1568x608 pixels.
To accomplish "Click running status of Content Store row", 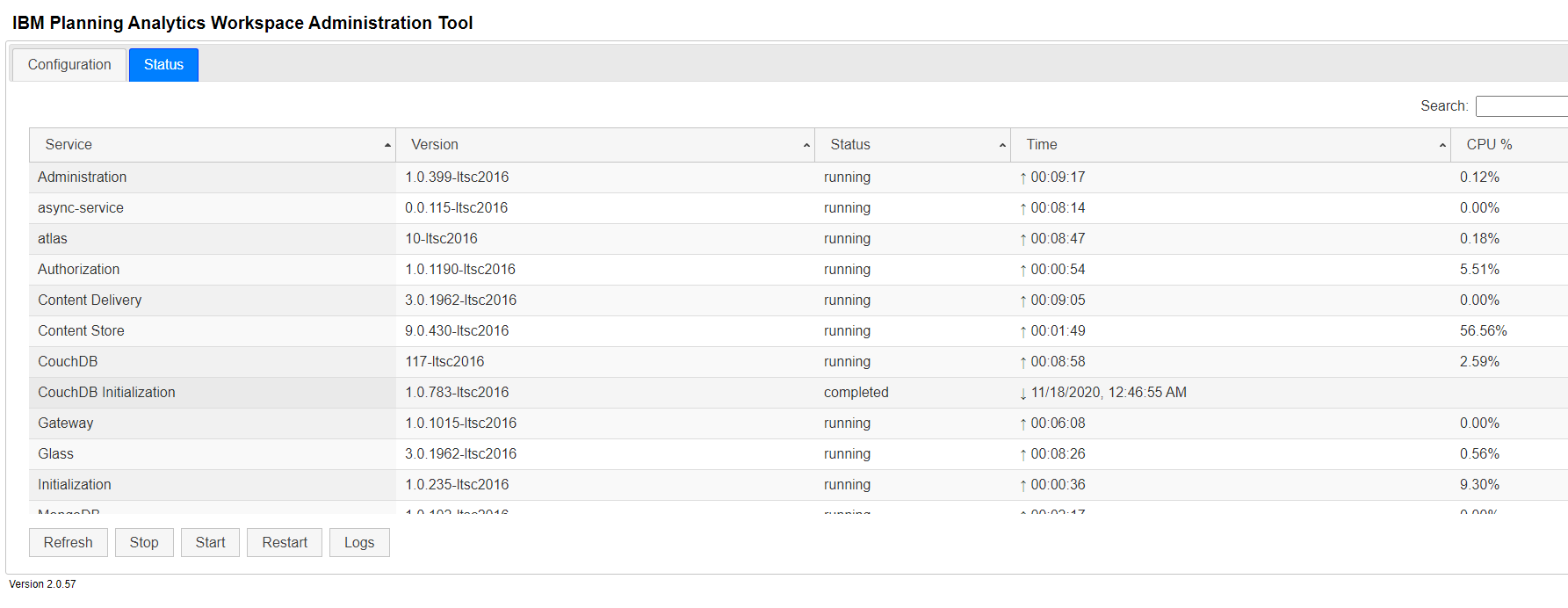I will tap(848, 331).
